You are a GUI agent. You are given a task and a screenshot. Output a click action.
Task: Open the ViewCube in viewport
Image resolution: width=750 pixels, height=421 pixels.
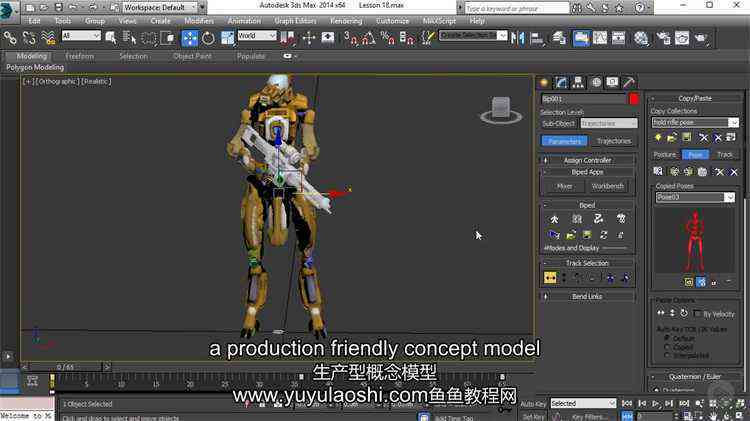pos(501,110)
